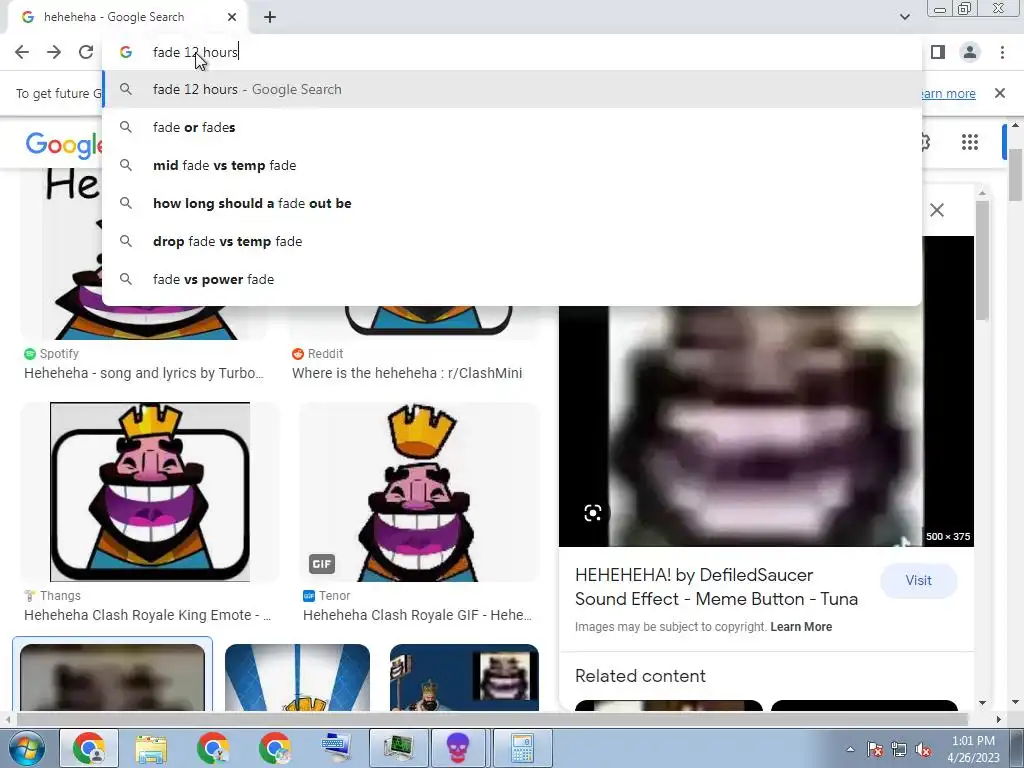Open the 'Learn more' link in info bar
The height and width of the screenshot is (768, 1024).
pyautogui.click(x=948, y=93)
